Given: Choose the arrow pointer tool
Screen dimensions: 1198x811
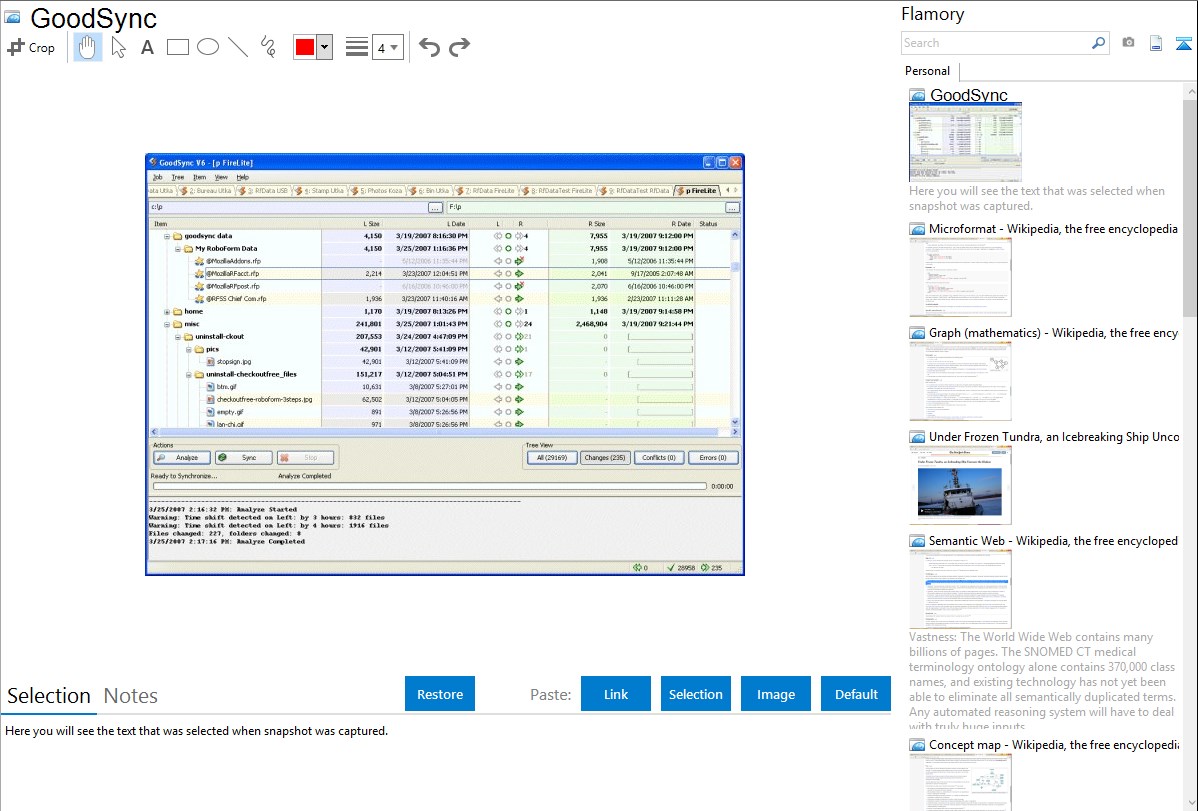Looking at the screenshot, I should coord(118,47).
